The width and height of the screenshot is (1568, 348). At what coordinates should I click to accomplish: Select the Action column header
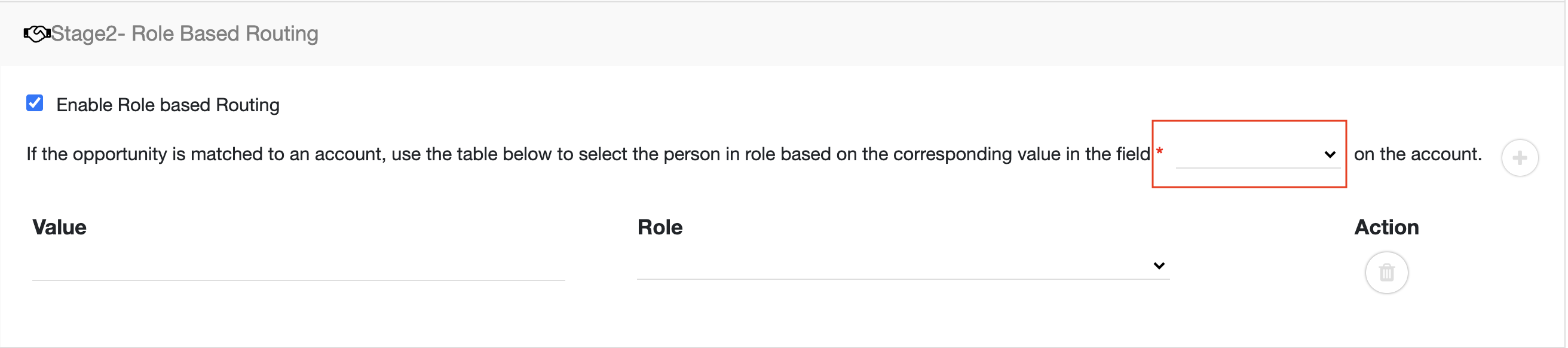tap(1386, 227)
